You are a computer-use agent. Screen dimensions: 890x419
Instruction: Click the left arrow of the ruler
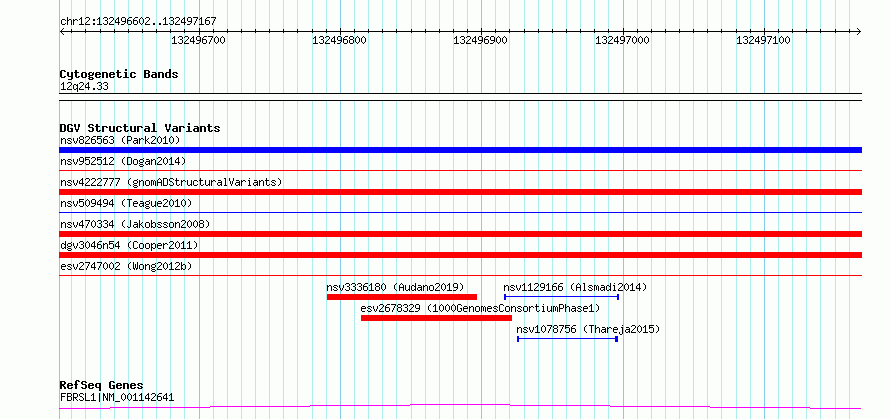[62, 31]
